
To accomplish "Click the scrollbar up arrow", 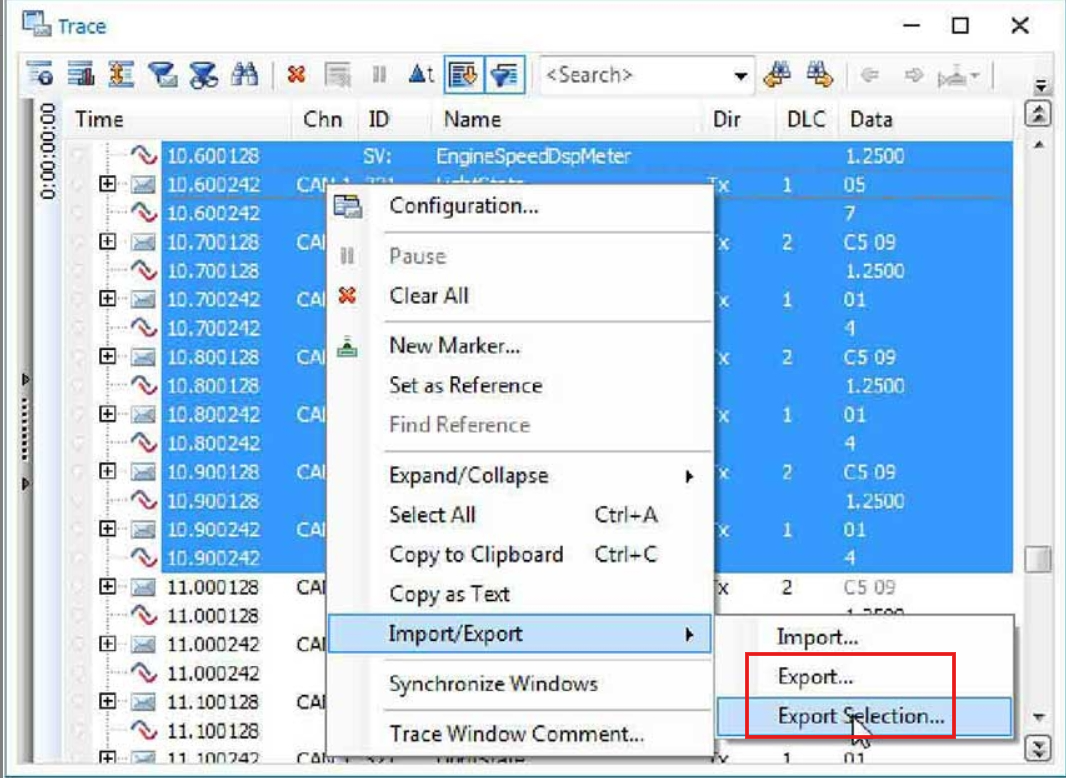I will [x=1038, y=145].
